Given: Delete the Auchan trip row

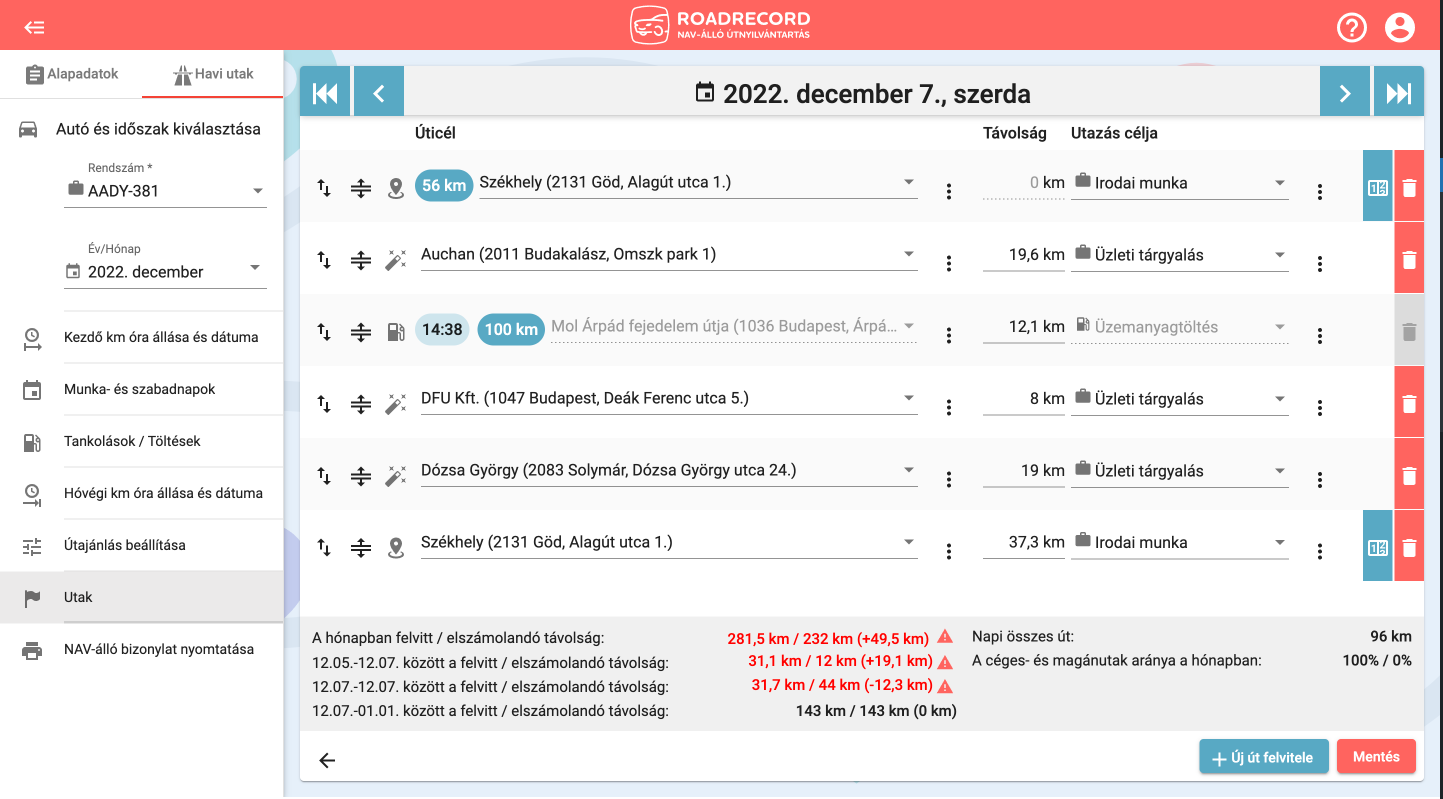Looking at the screenshot, I should click(x=1409, y=259).
